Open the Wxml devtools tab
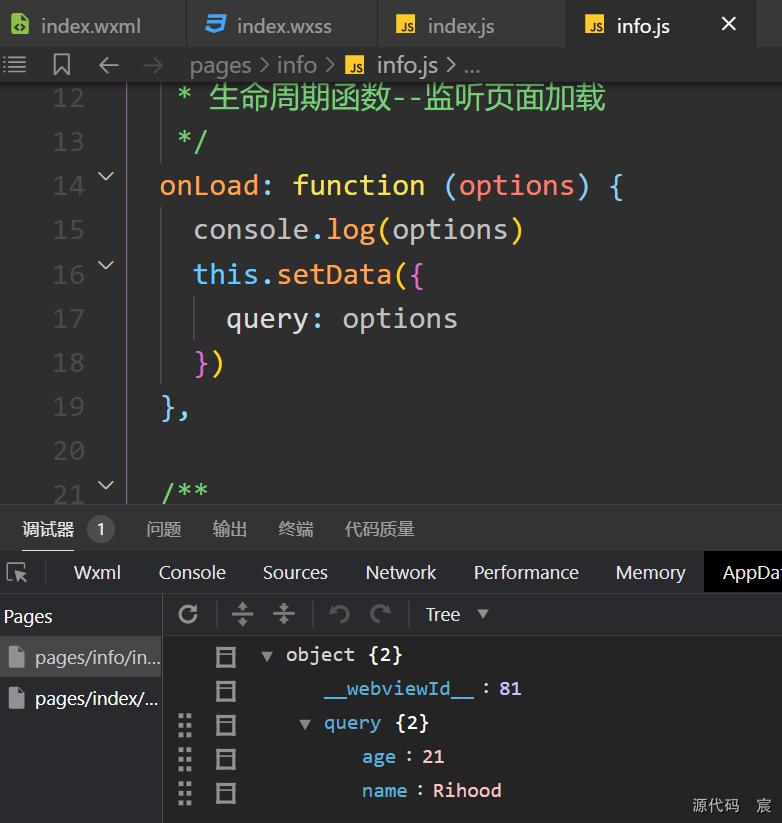Viewport: 782px width, 823px height. 97,573
